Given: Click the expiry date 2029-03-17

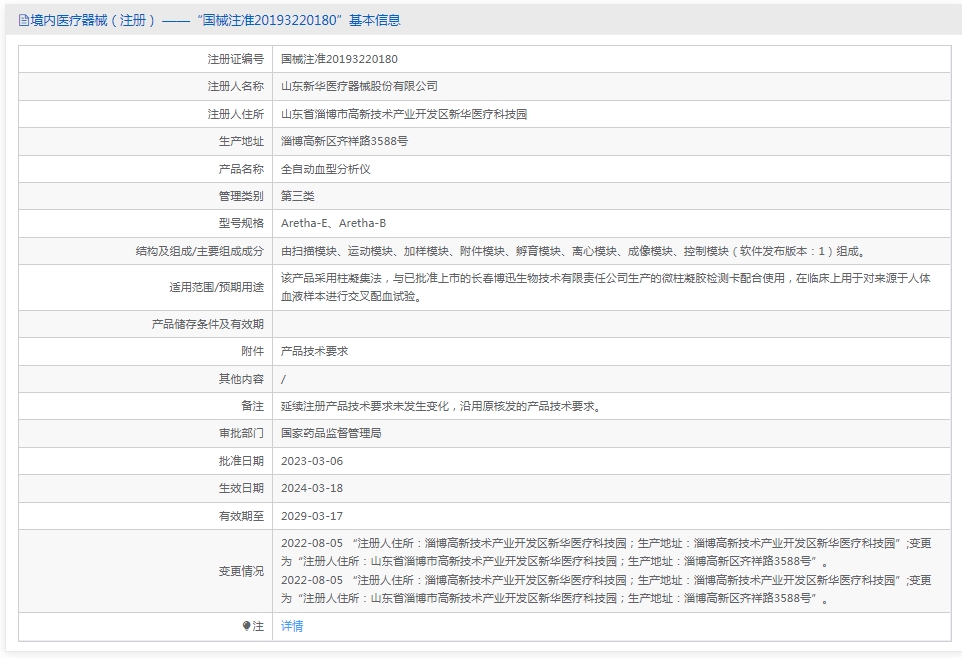Looking at the screenshot, I should pos(312,516).
